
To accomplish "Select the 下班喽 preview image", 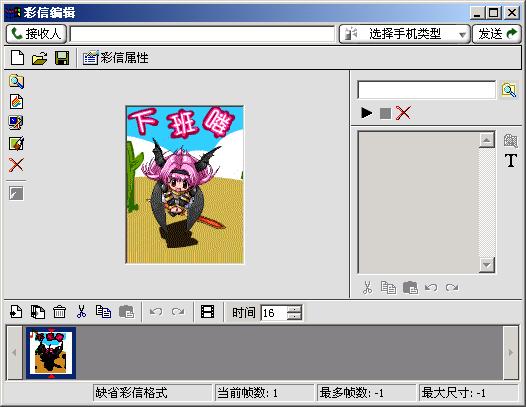I will [185, 185].
